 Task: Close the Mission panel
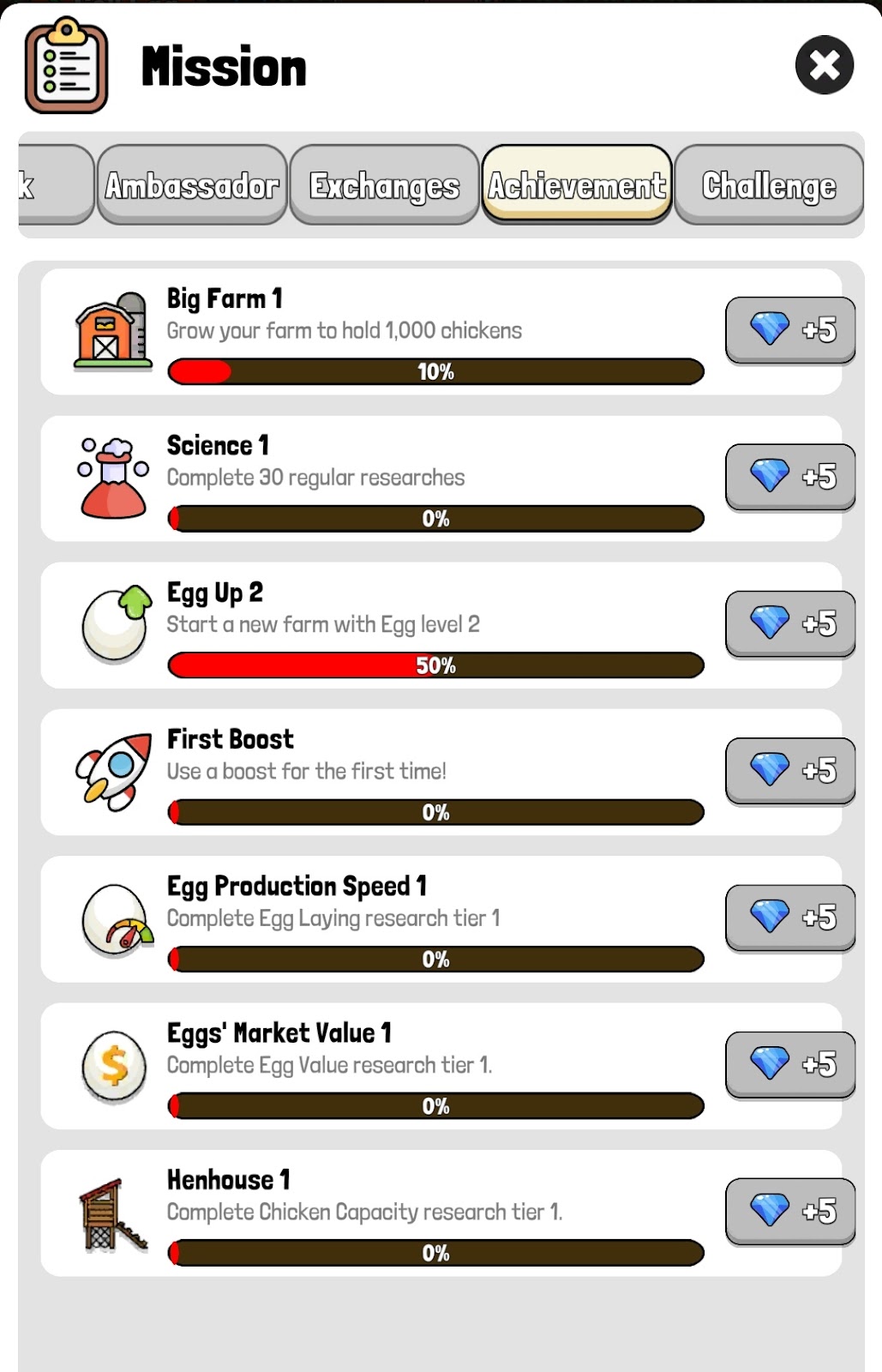tap(824, 65)
